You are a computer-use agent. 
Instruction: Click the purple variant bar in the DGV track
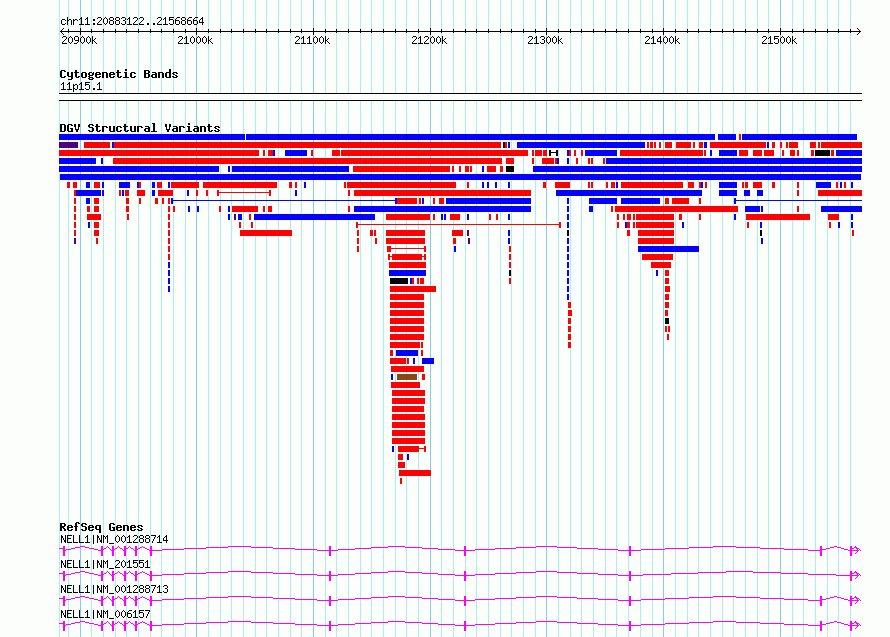click(x=69, y=145)
